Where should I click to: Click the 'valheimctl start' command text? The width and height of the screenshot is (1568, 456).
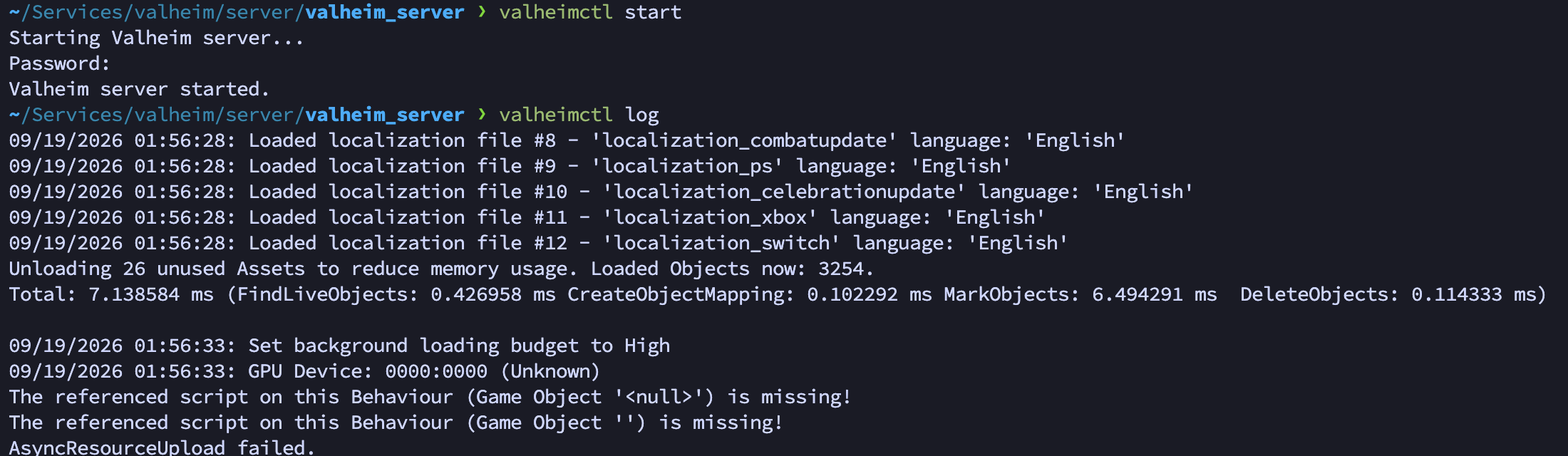coord(590,12)
